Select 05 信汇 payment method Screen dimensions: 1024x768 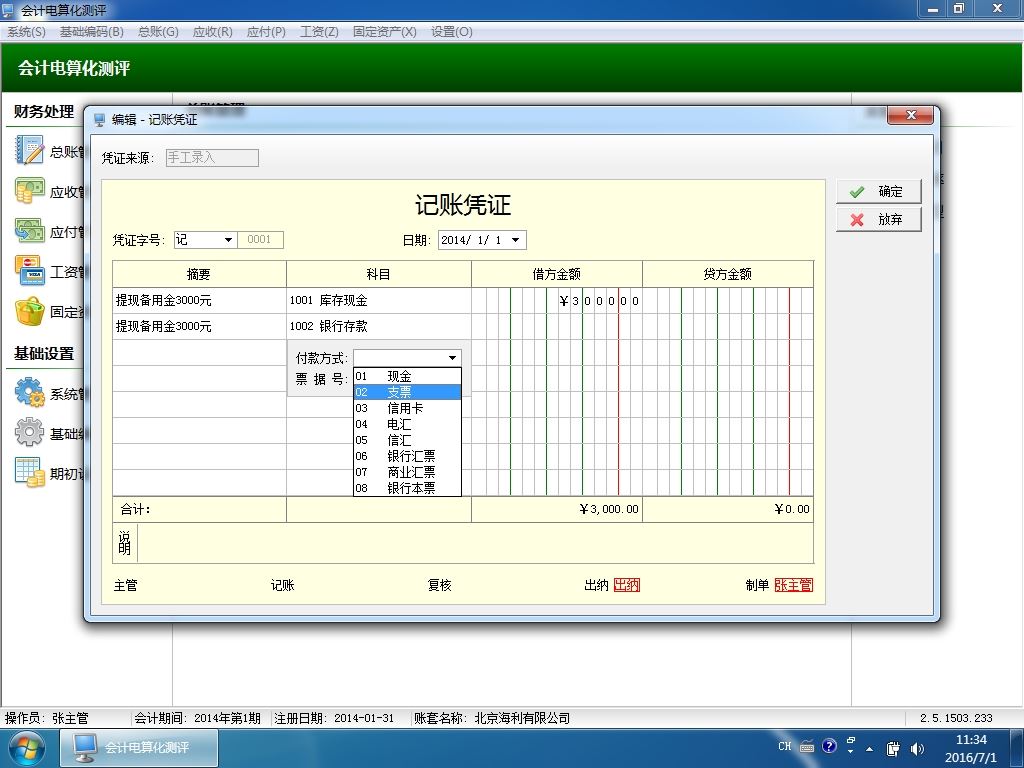[408, 440]
